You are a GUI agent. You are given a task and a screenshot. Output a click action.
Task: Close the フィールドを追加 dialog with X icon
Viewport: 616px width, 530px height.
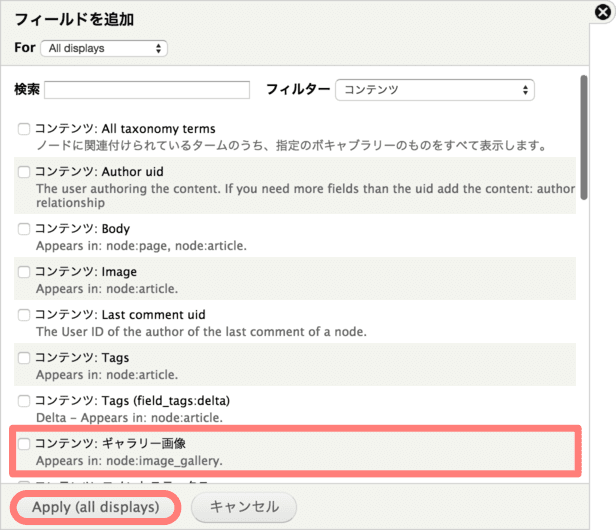click(603, 12)
